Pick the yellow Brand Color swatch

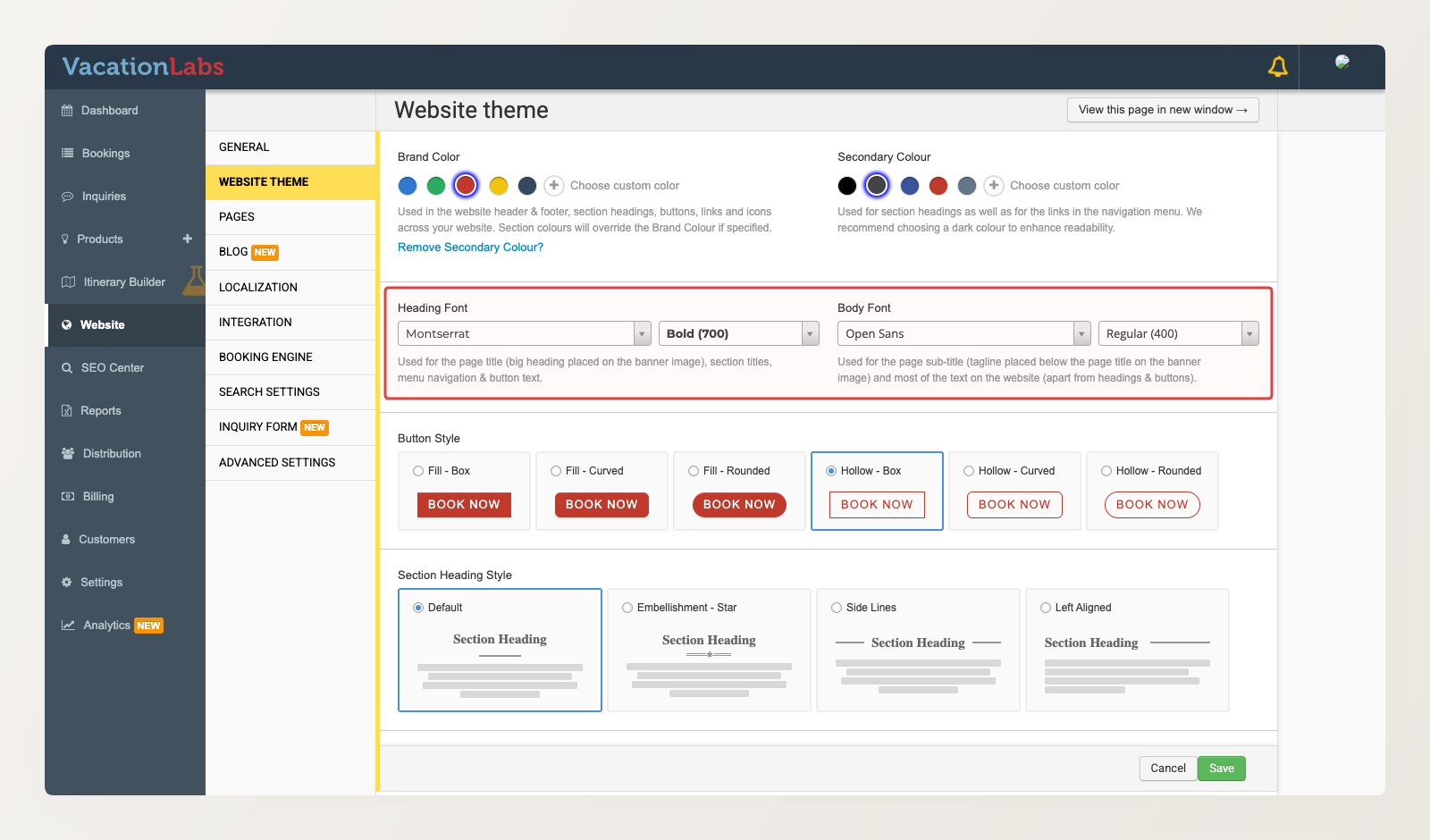coord(499,185)
